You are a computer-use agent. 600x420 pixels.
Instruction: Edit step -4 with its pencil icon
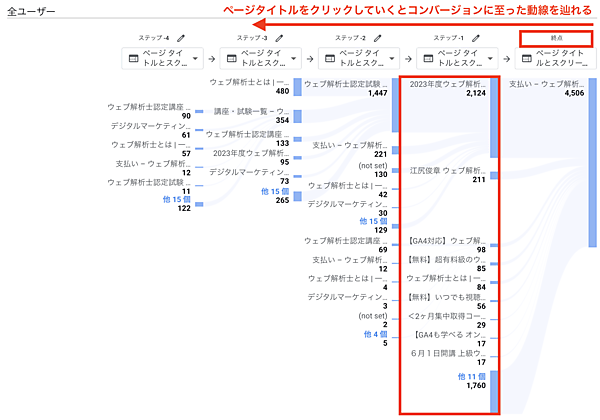click(181, 38)
